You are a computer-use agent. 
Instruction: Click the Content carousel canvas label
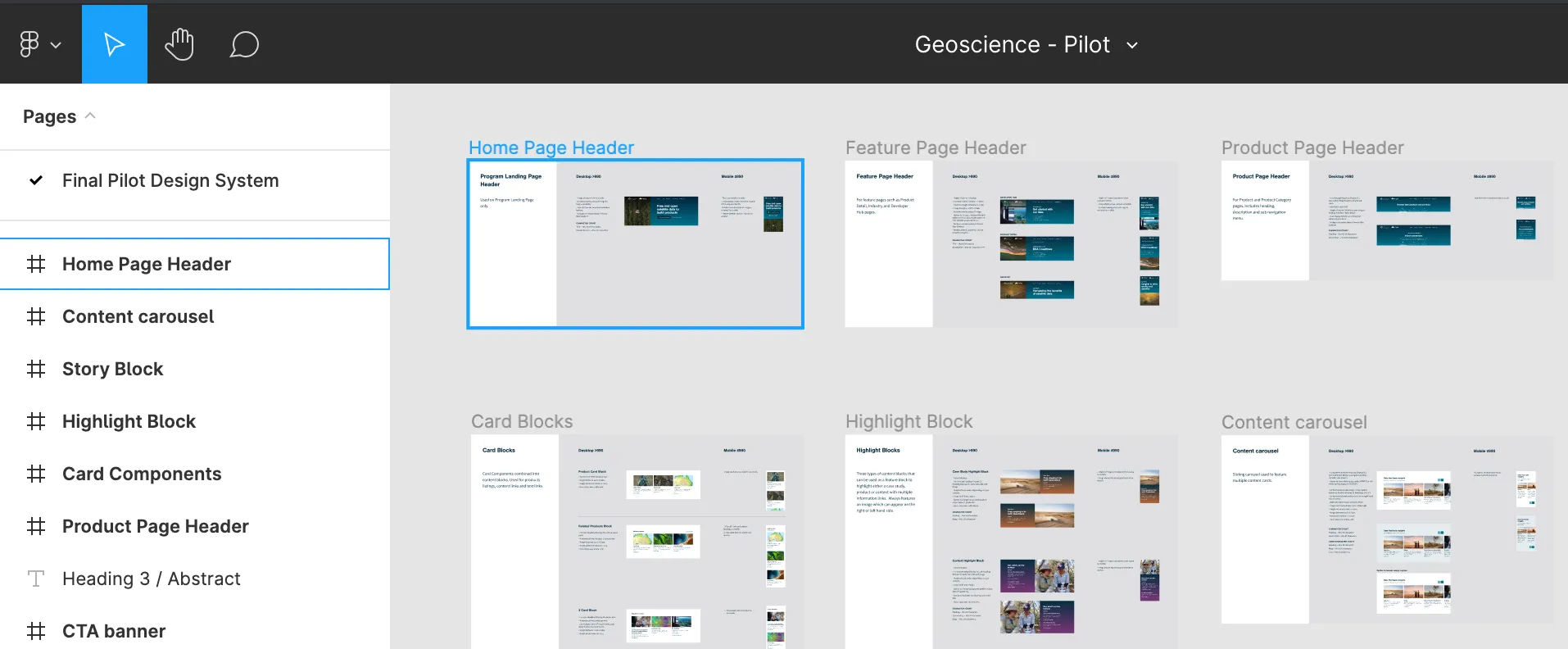pyautogui.click(x=1294, y=422)
